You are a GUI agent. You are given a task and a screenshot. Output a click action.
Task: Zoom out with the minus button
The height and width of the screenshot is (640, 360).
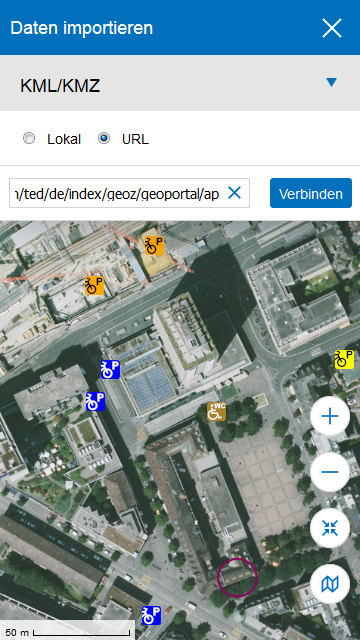tap(330, 472)
